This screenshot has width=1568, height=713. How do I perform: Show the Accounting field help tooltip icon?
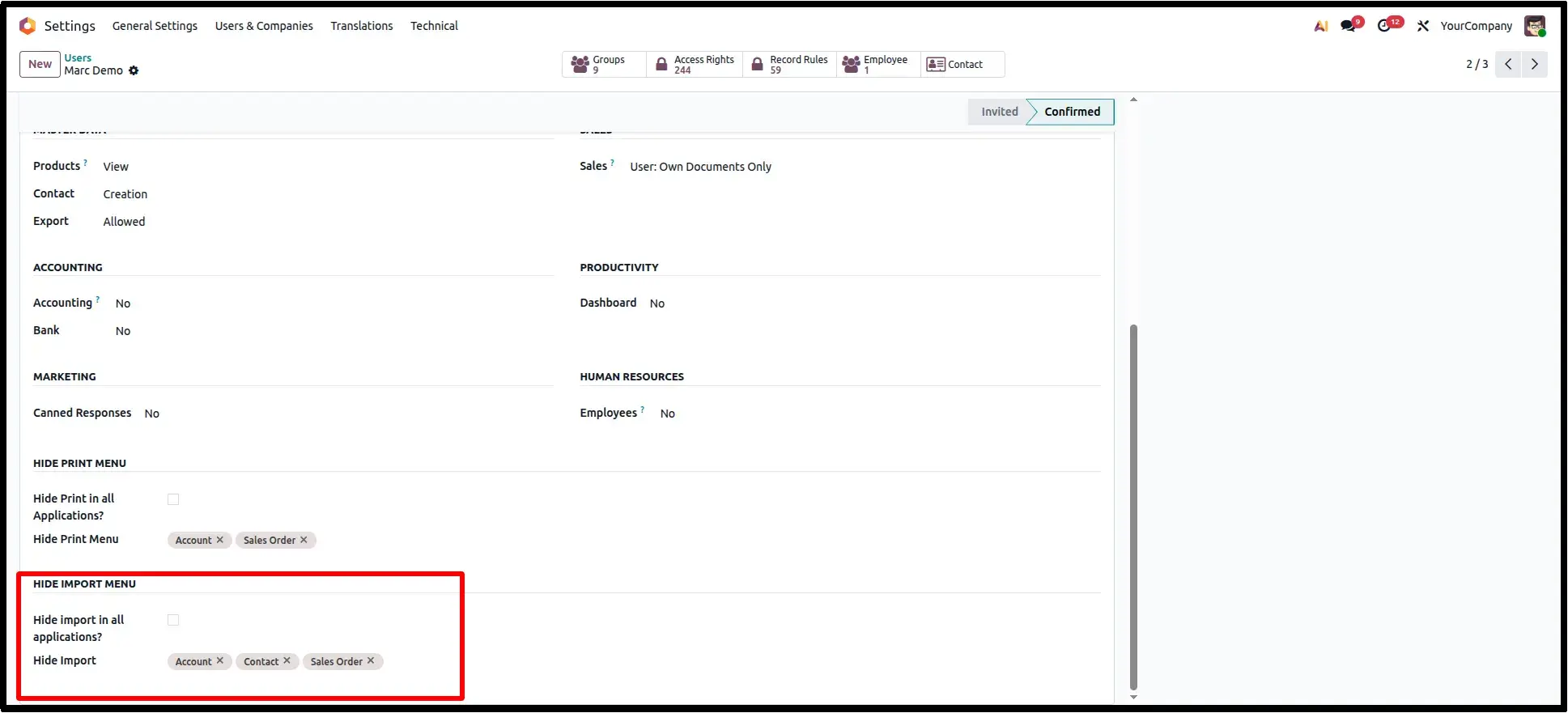(x=98, y=299)
